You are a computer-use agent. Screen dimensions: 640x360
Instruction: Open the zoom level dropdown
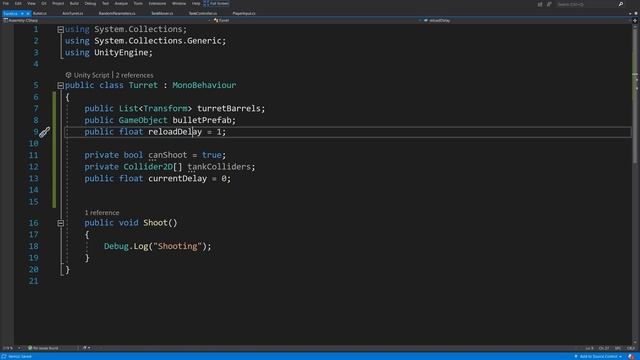(11, 348)
